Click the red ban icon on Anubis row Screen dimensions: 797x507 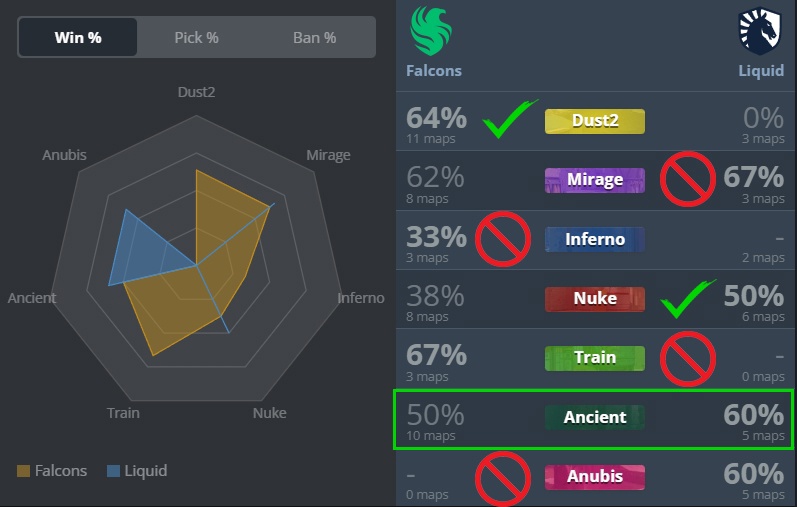[x=503, y=479]
